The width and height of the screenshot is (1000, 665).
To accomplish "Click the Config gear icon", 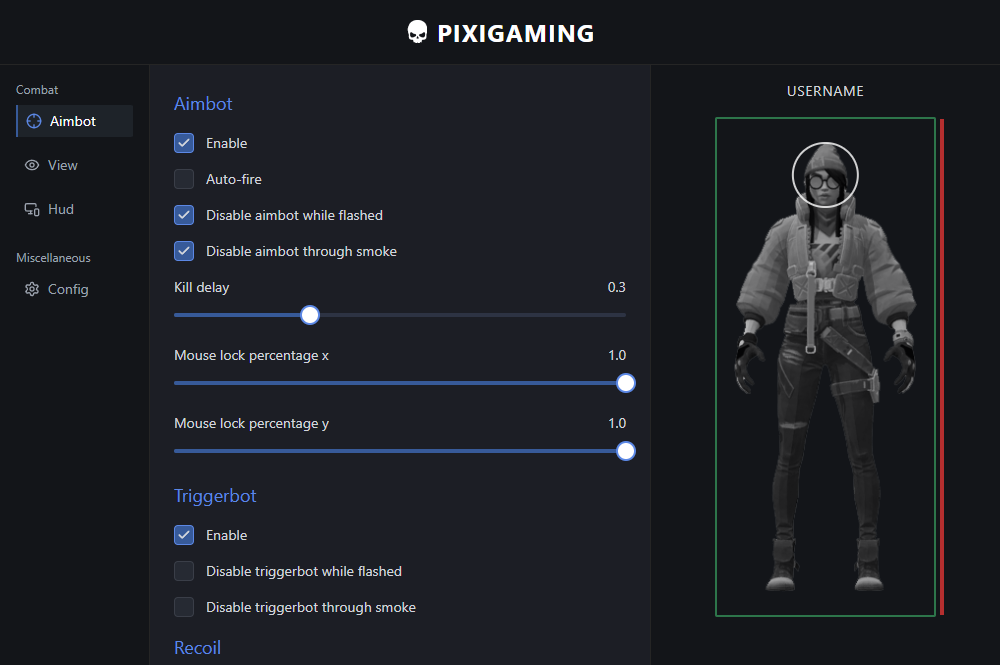I will 32,289.
